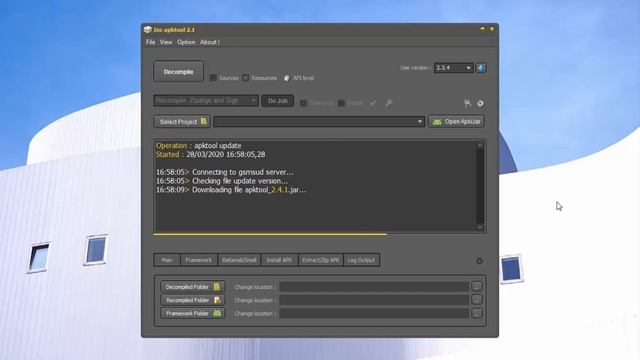Click the Framework Folder location field
Screen dimensions: 640x360
coord(373,313)
